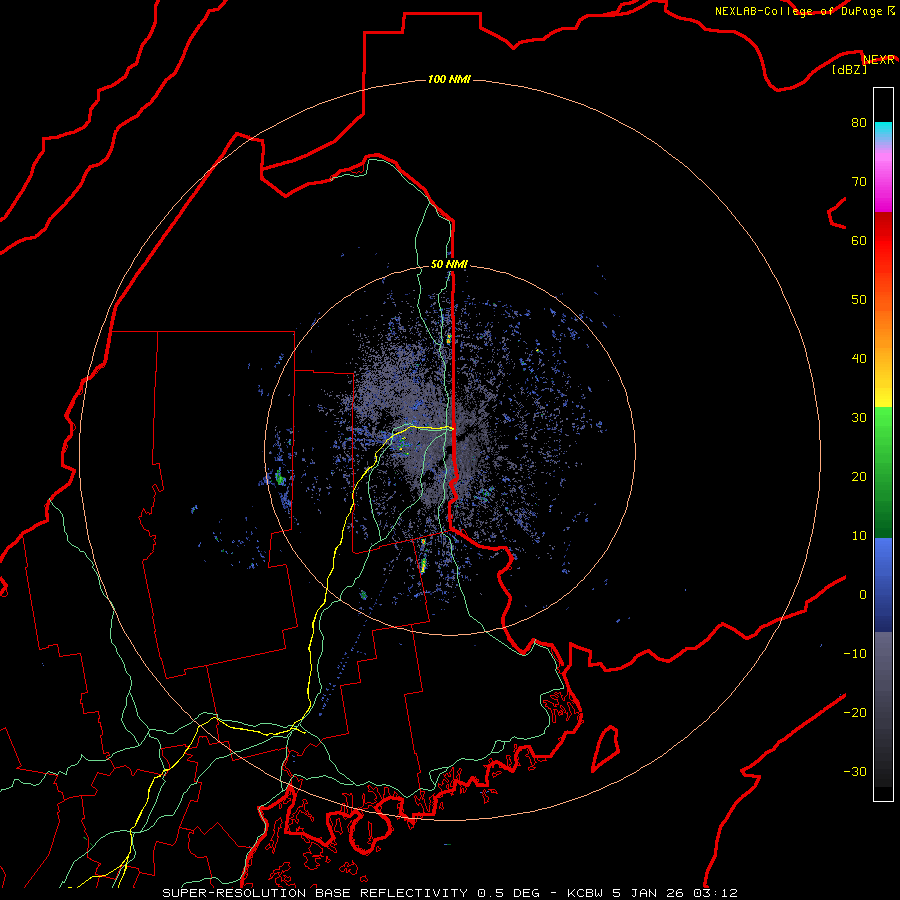Click the 10 value on dBZ scale
This screenshot has height=900, width=900.
[x=859, y=536]
